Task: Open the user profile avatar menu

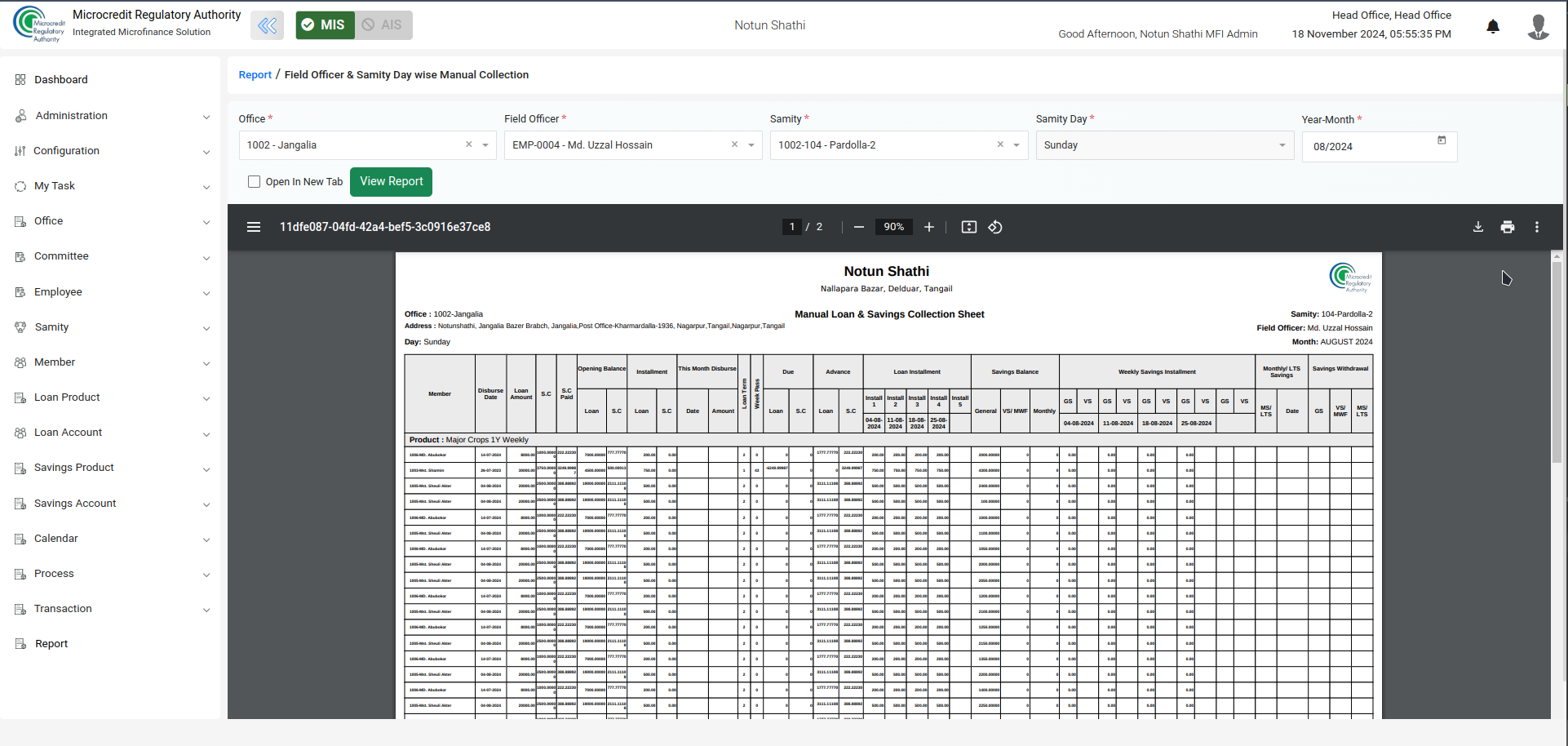Action: pos(1538,26)
